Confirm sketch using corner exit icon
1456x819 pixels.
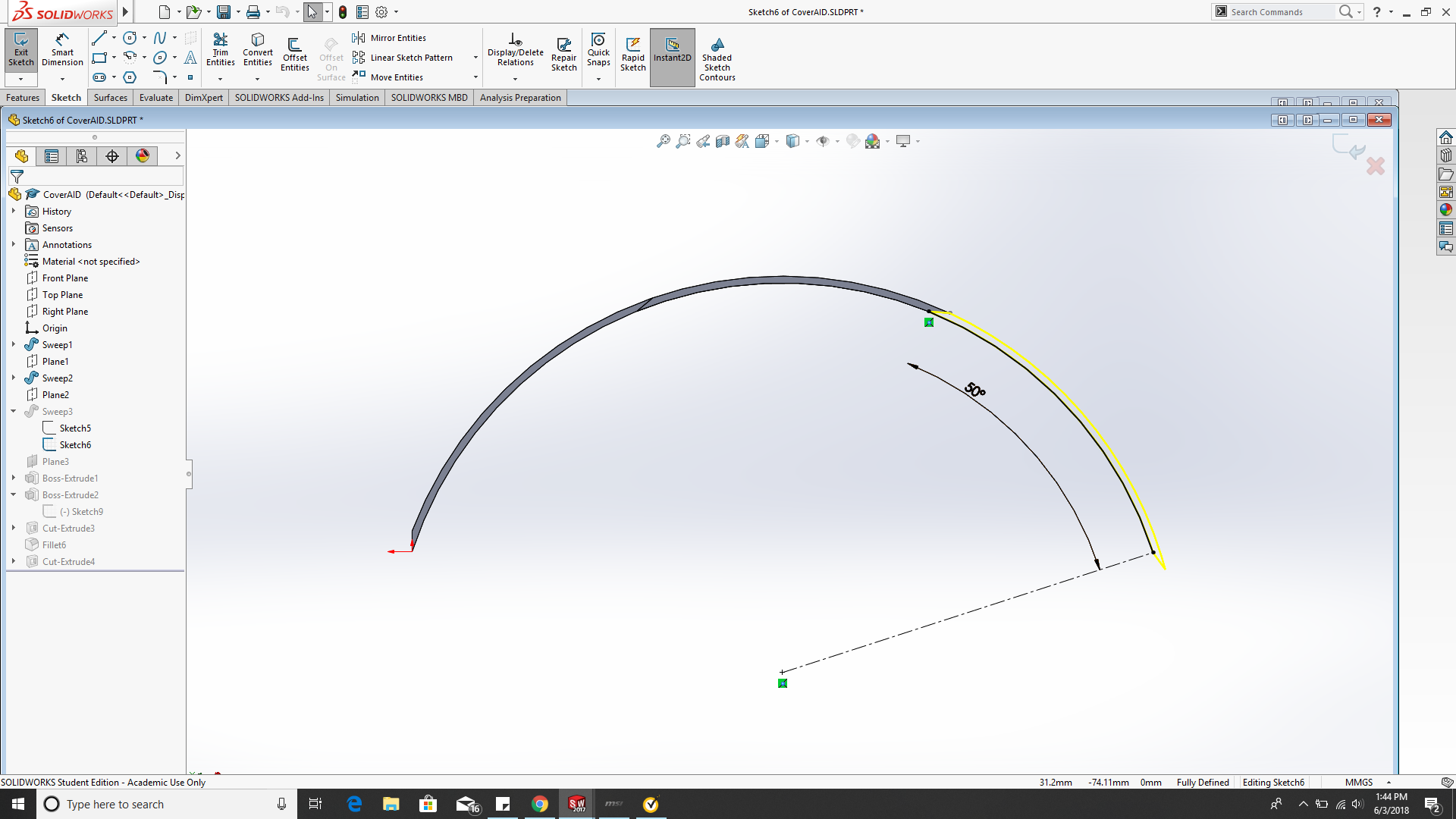1348,146
